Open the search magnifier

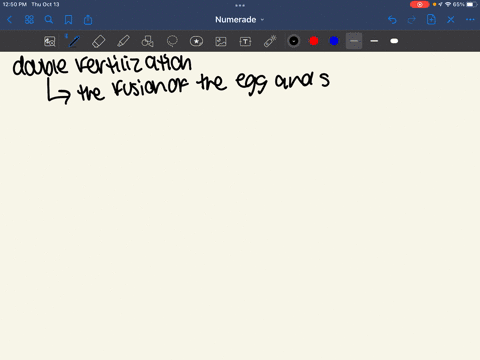(49, 20)
